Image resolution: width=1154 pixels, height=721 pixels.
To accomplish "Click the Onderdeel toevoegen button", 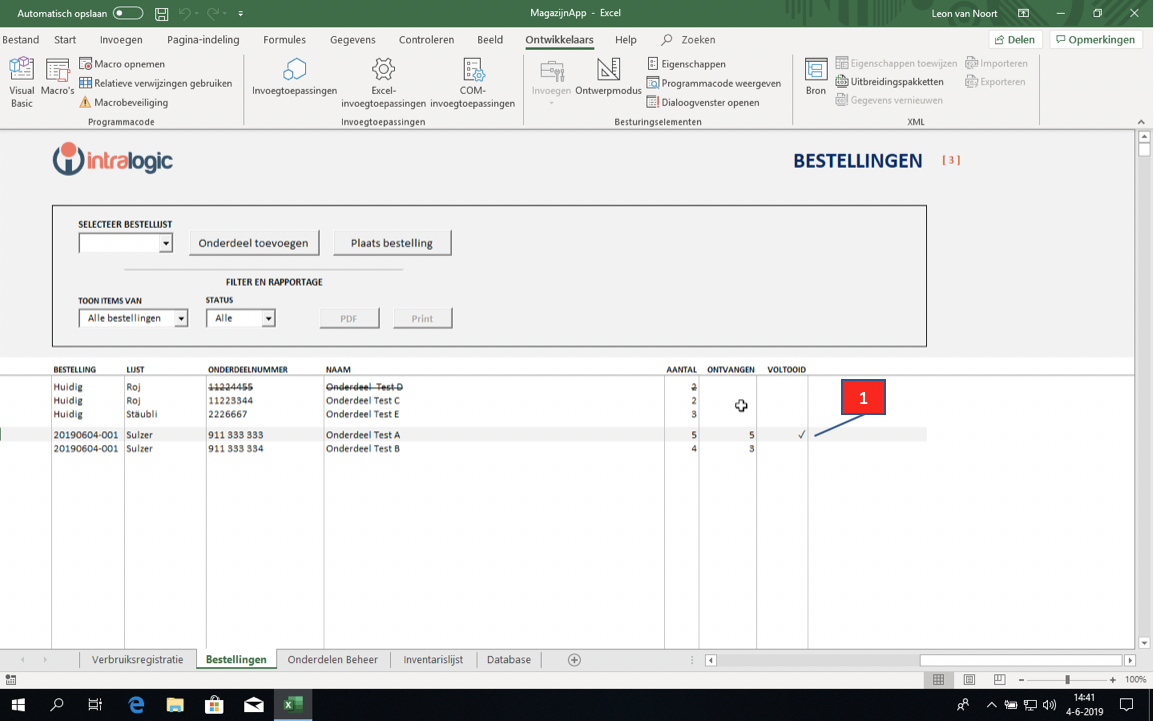I will pos(254,243).
